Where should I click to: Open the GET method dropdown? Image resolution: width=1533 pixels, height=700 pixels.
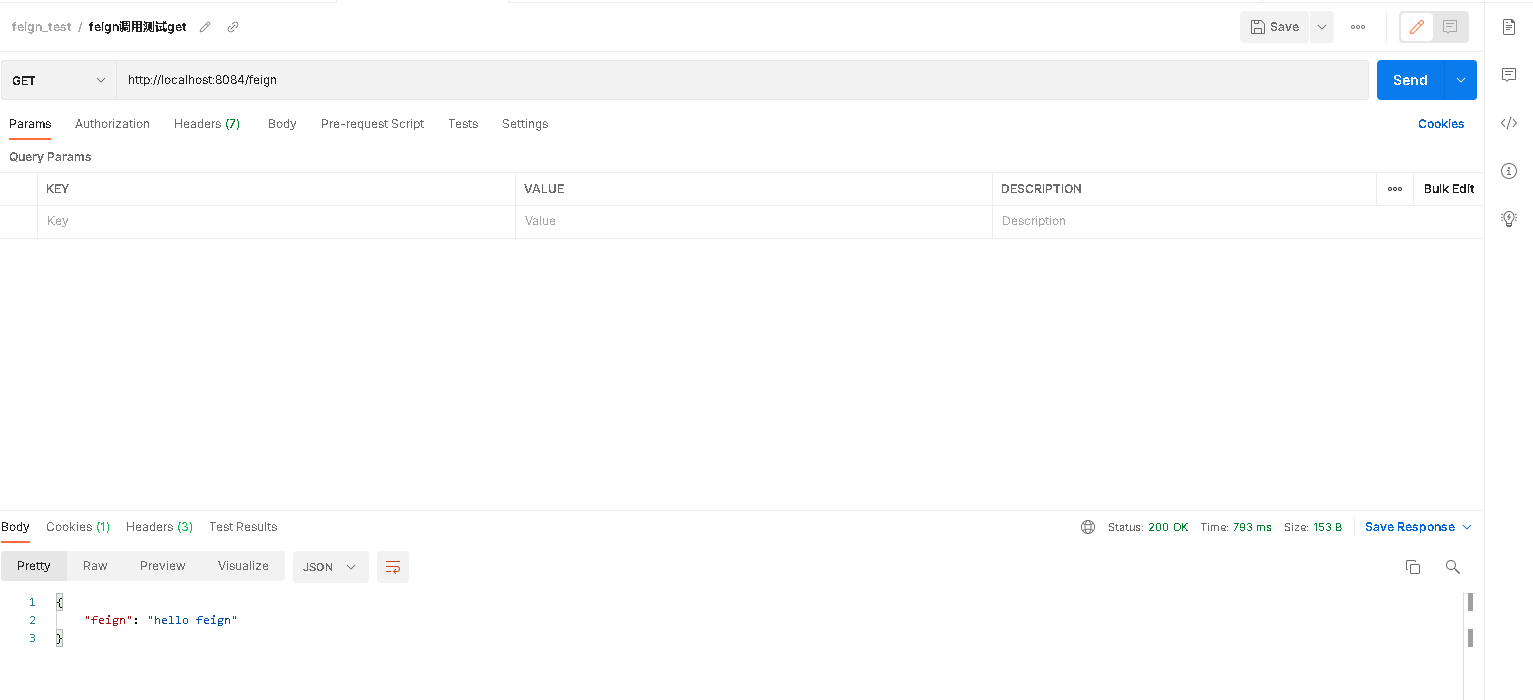pos(57,79)
